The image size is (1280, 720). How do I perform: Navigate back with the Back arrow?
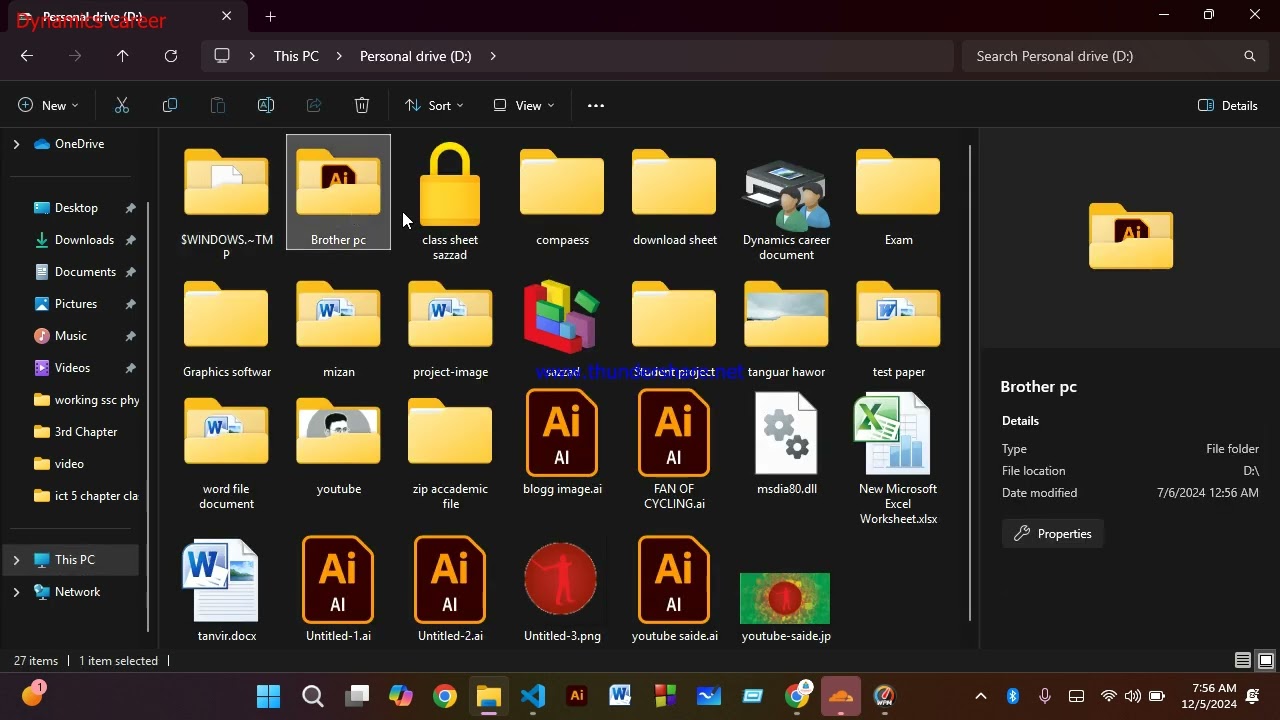(x=27, y=56)
